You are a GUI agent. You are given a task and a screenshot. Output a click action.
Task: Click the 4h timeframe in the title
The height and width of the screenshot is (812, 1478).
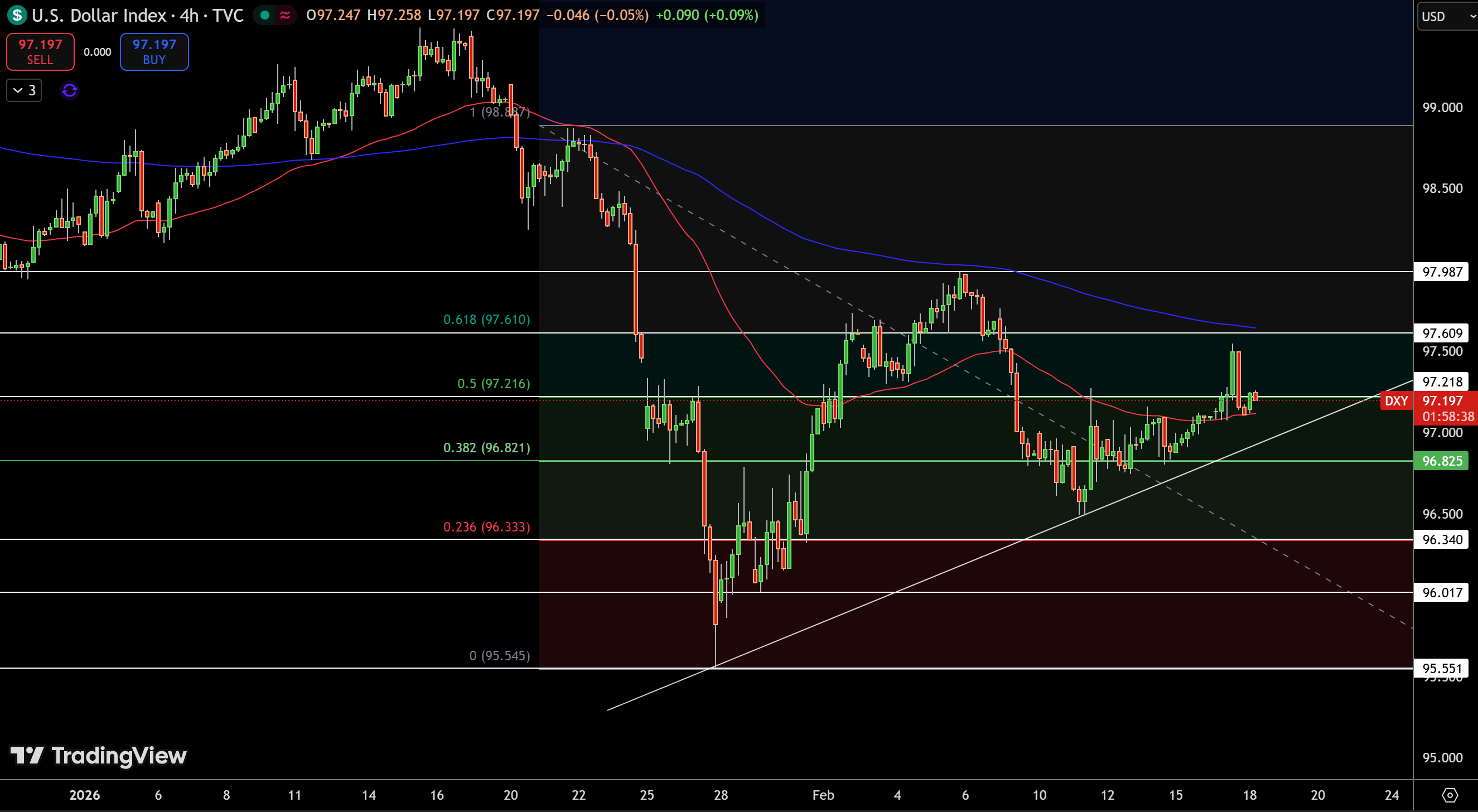tap(189, 15)
